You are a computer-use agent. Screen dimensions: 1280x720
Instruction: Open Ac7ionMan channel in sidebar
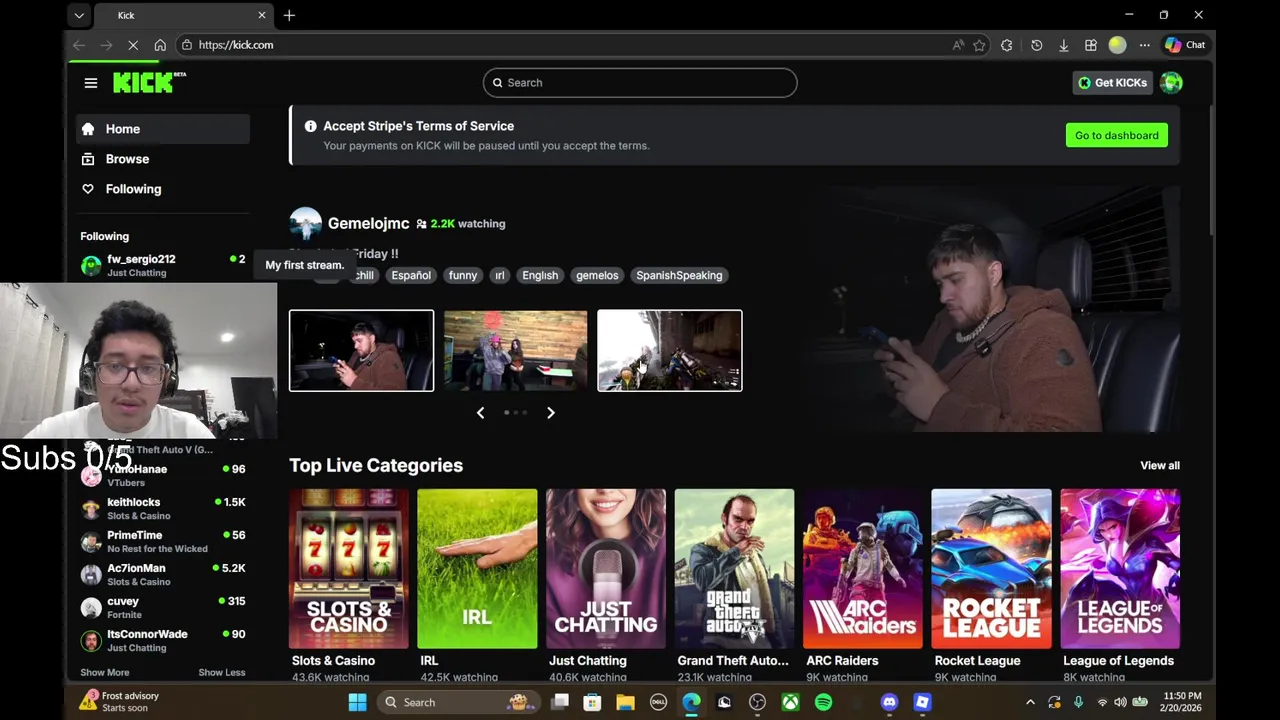tap(163, 574)
